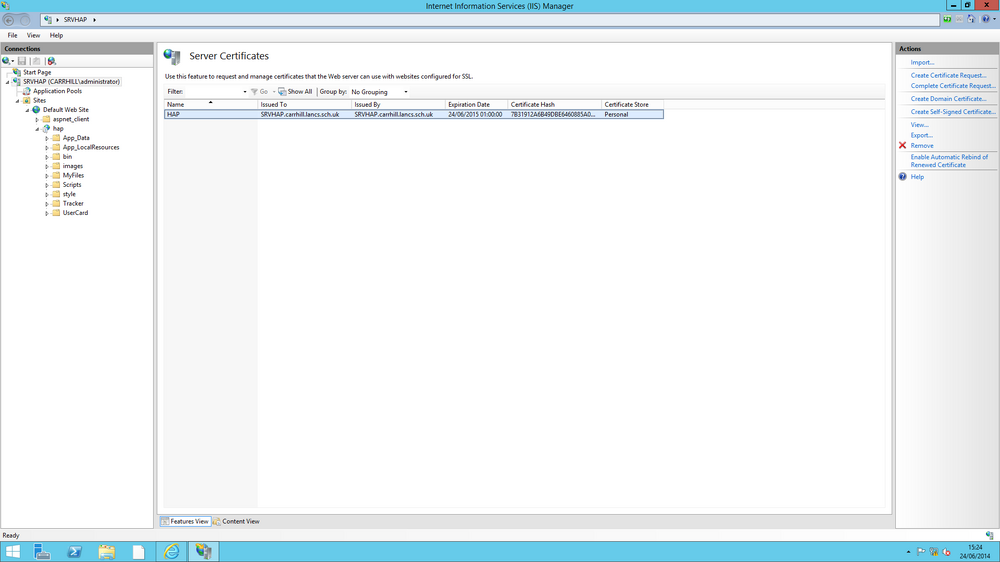The image size is (1000, 562).
Task: Click the blank document taskbar icon
Action: [x=138, y=552]
